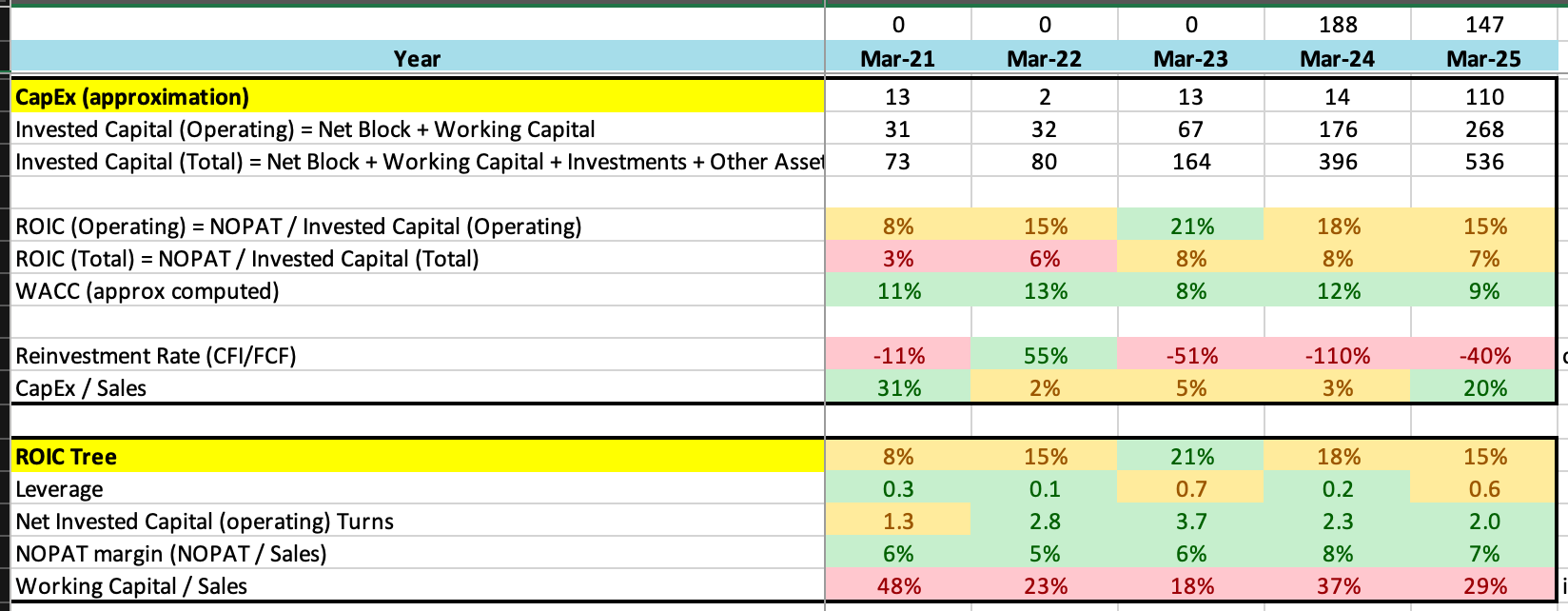Select Invested Capital Total value 73
Image resolution: width=1568 pixels, height=611 pixels.
tap(897, 162)
